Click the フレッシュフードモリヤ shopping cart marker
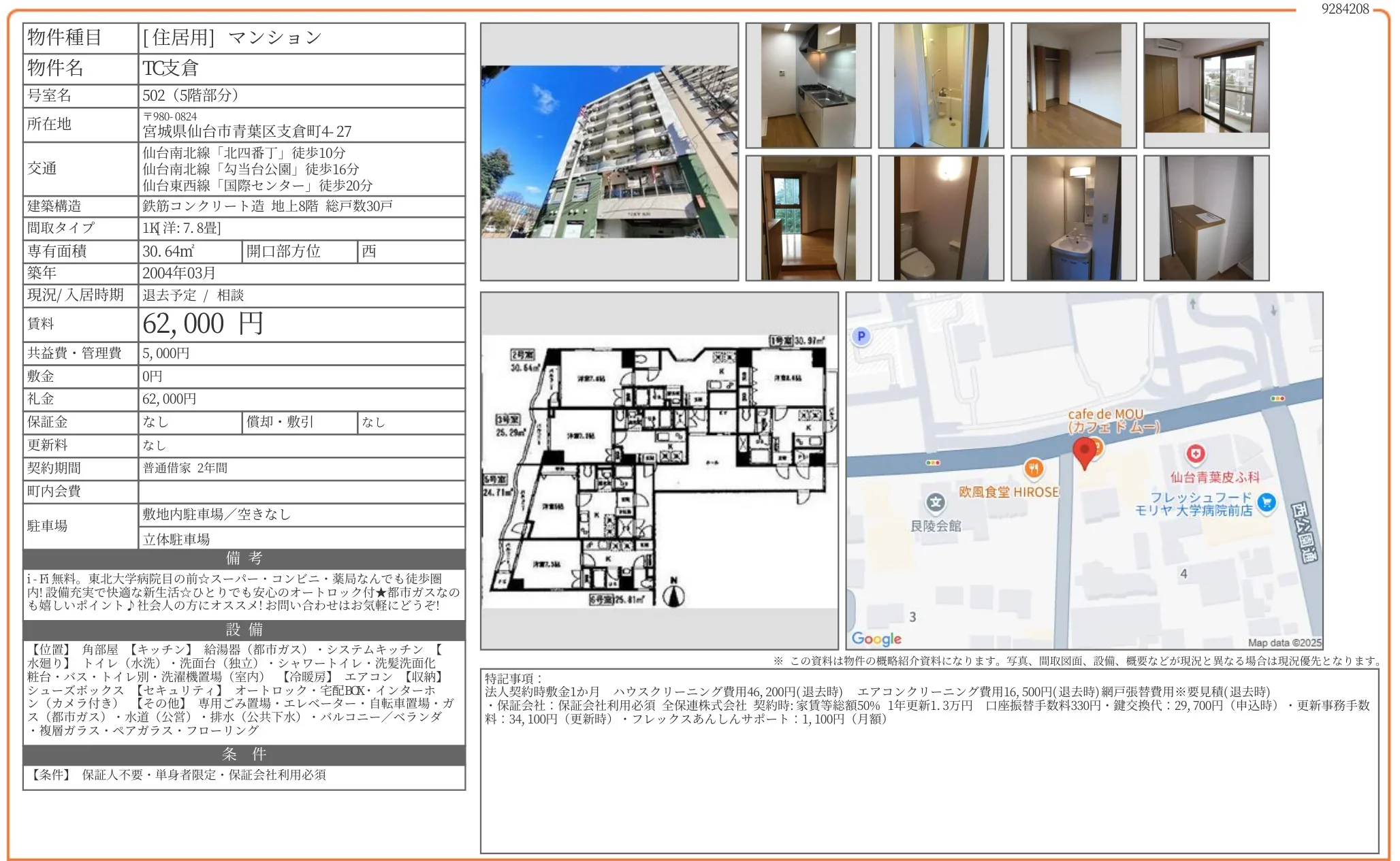This screenshot has height=861, width=1400. (1266, 502)
